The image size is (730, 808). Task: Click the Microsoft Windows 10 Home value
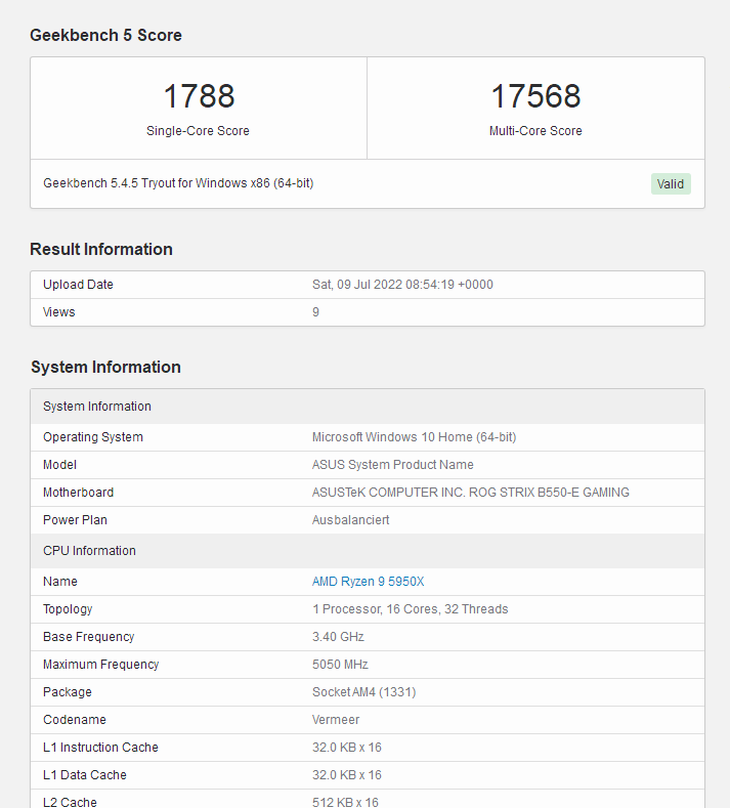tap(414, 437)
